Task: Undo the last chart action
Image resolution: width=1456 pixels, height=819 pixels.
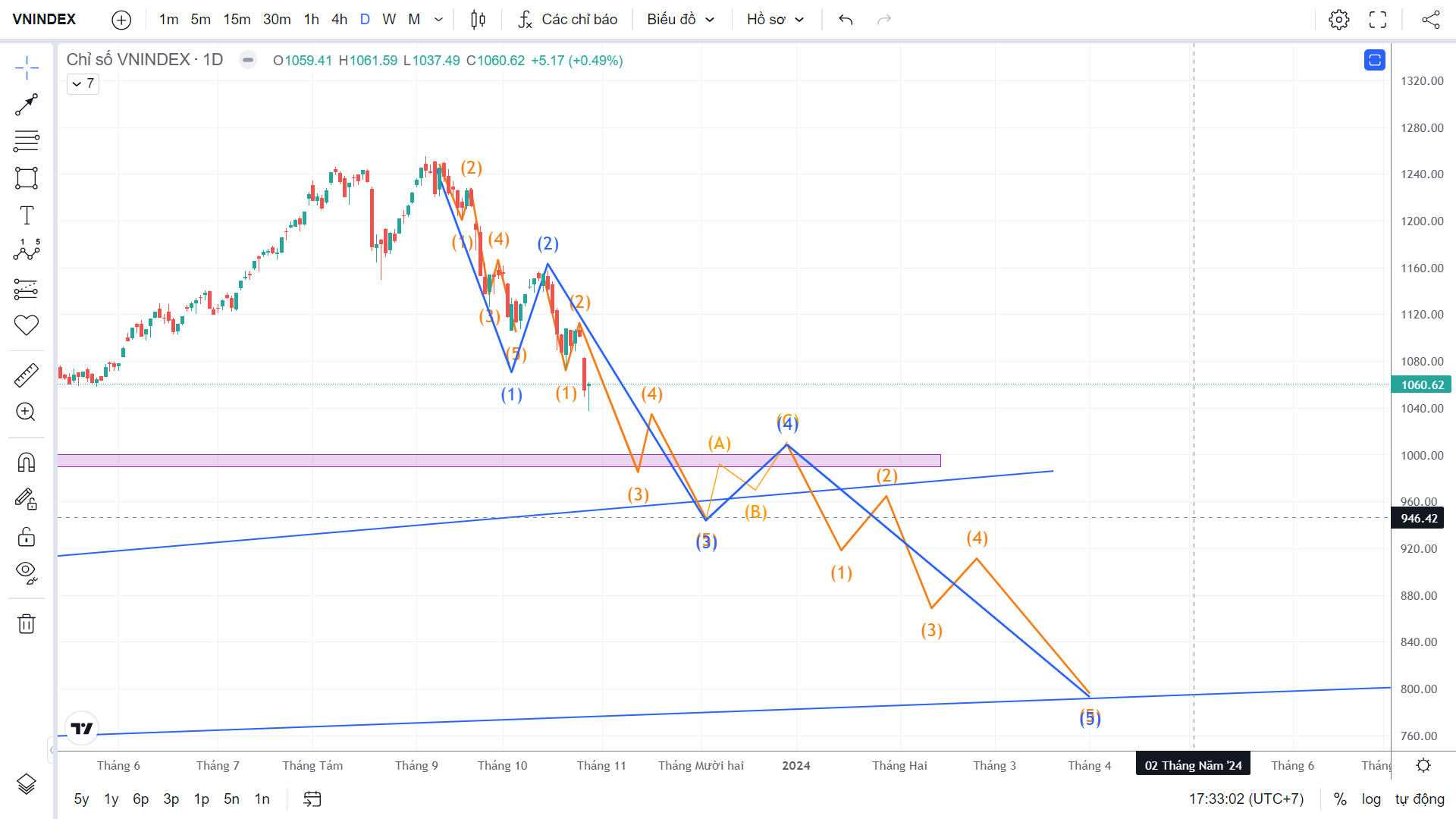Action: [x=846, y=20]
